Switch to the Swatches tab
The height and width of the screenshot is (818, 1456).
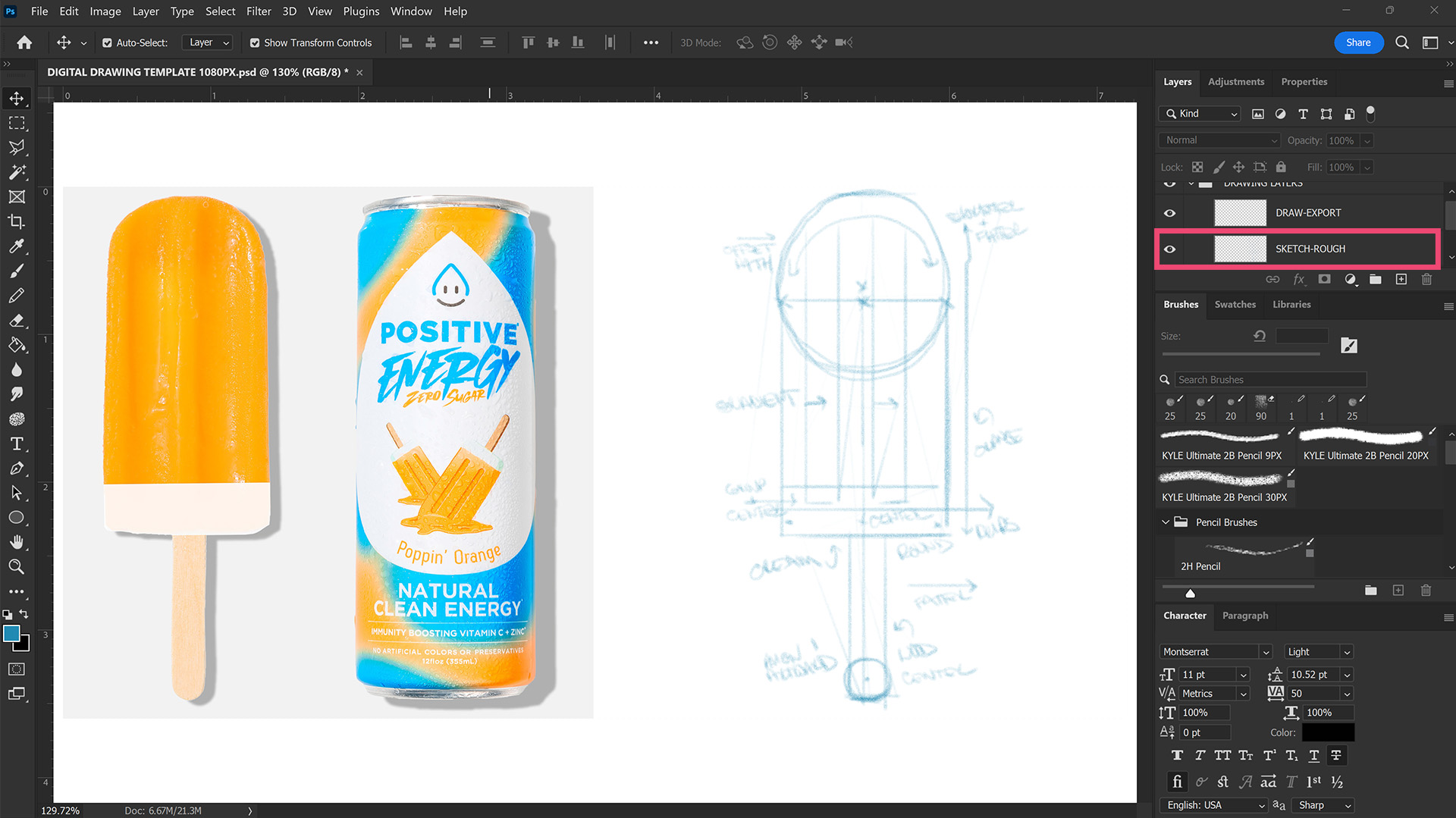[1235, 304]
